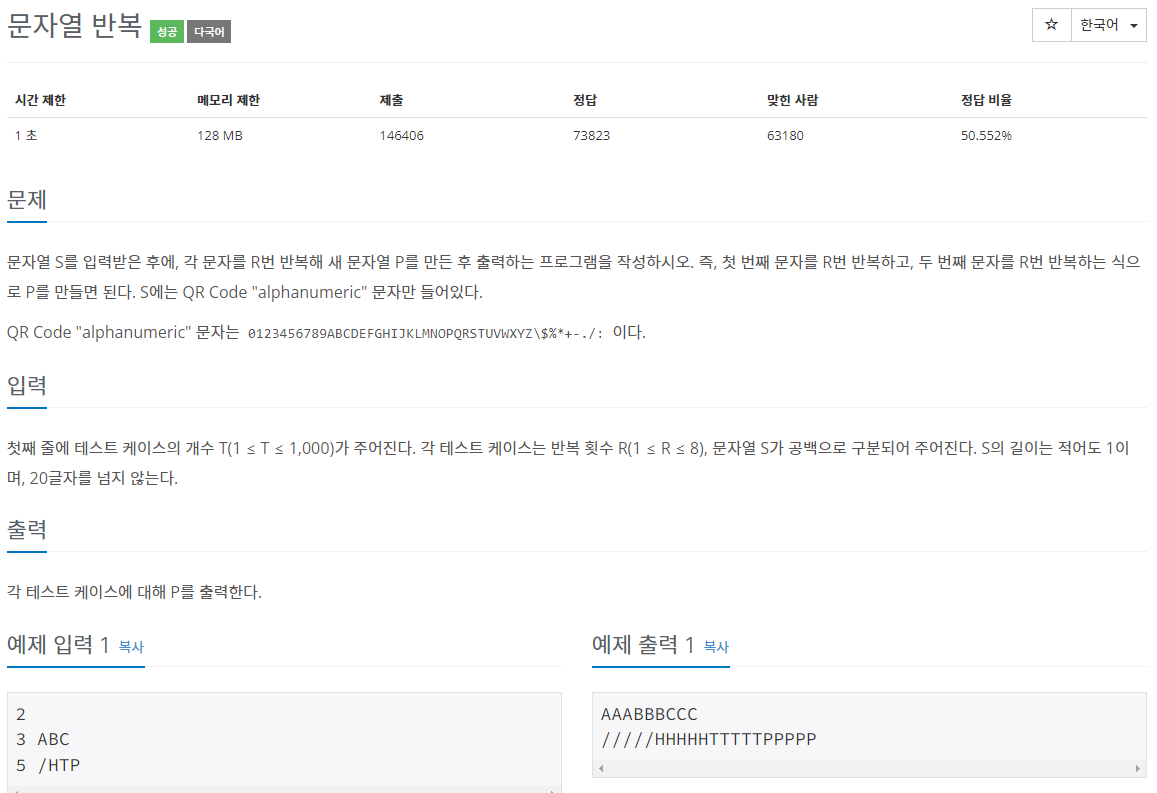Click the gray 다국어 badge
Viewport: 1157px width, 793px height.
(209, 32)
